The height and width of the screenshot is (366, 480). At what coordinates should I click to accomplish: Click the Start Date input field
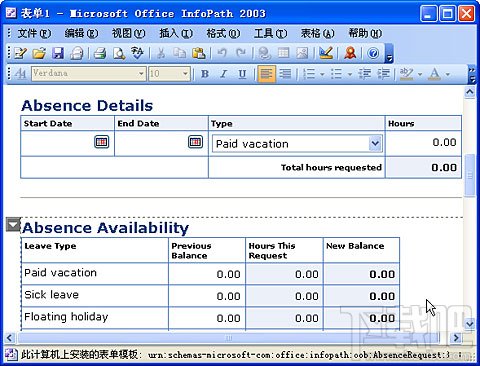[x=58, y=143]
